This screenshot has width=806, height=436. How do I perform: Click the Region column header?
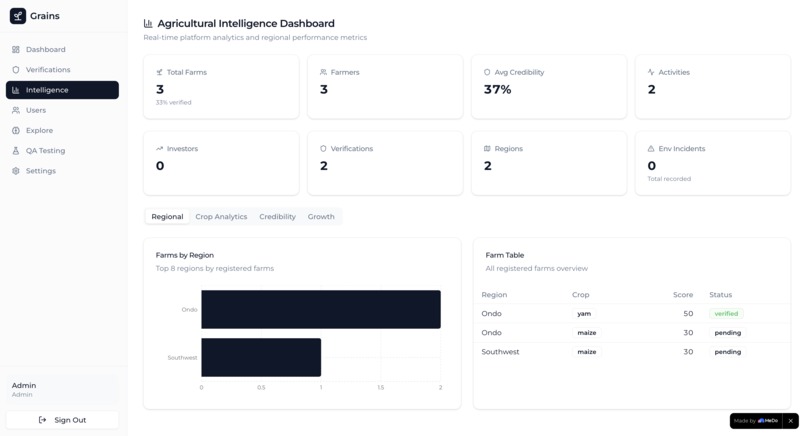[494, 295]
